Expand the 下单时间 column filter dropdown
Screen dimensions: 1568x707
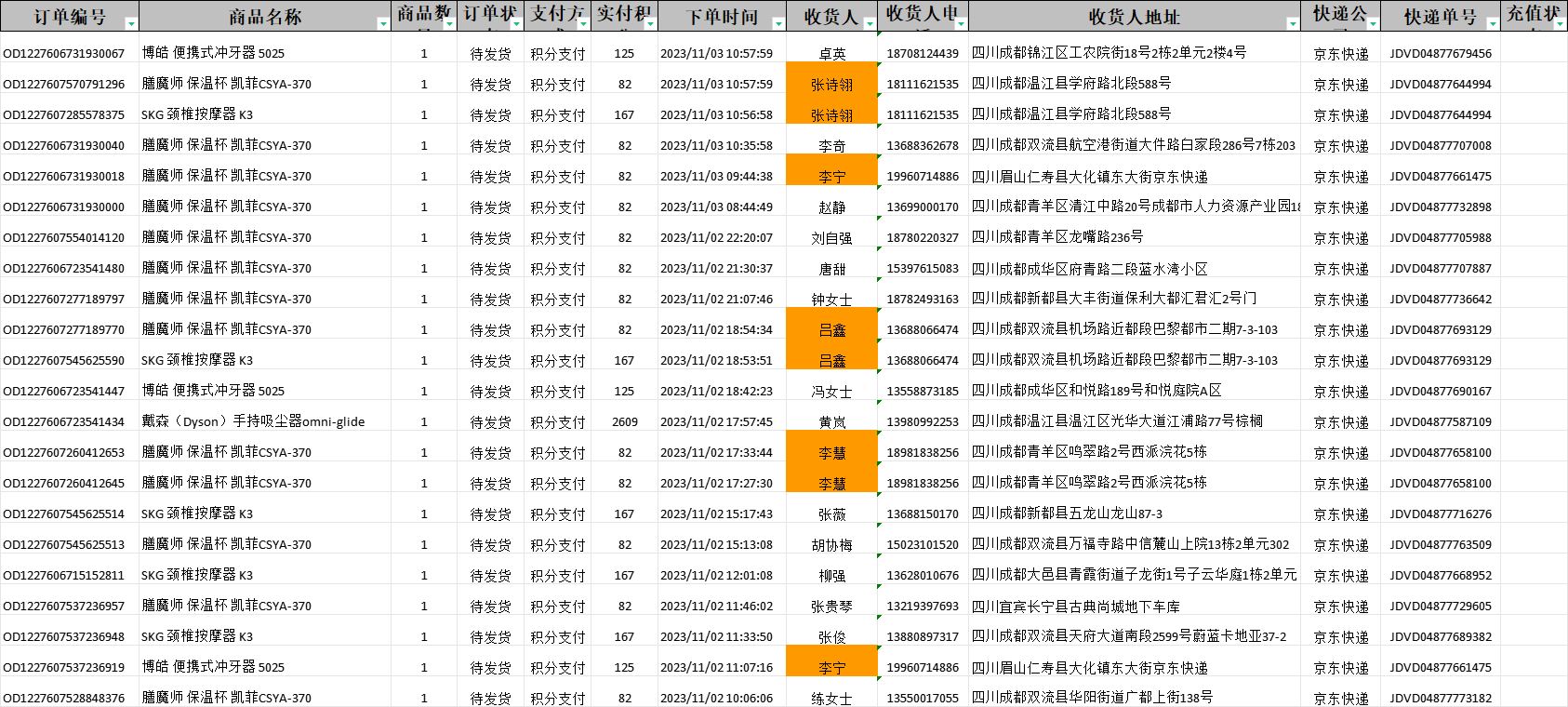point(778,24)
